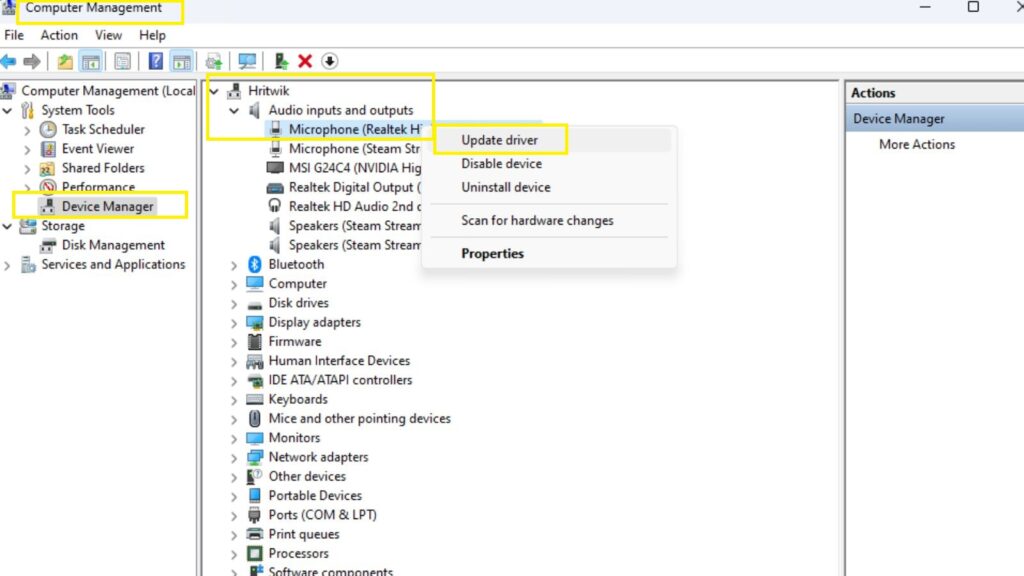This screenshot has height=576, width=1024.
Task: Collapse the System Tools tree node
Action: point(8,110)
